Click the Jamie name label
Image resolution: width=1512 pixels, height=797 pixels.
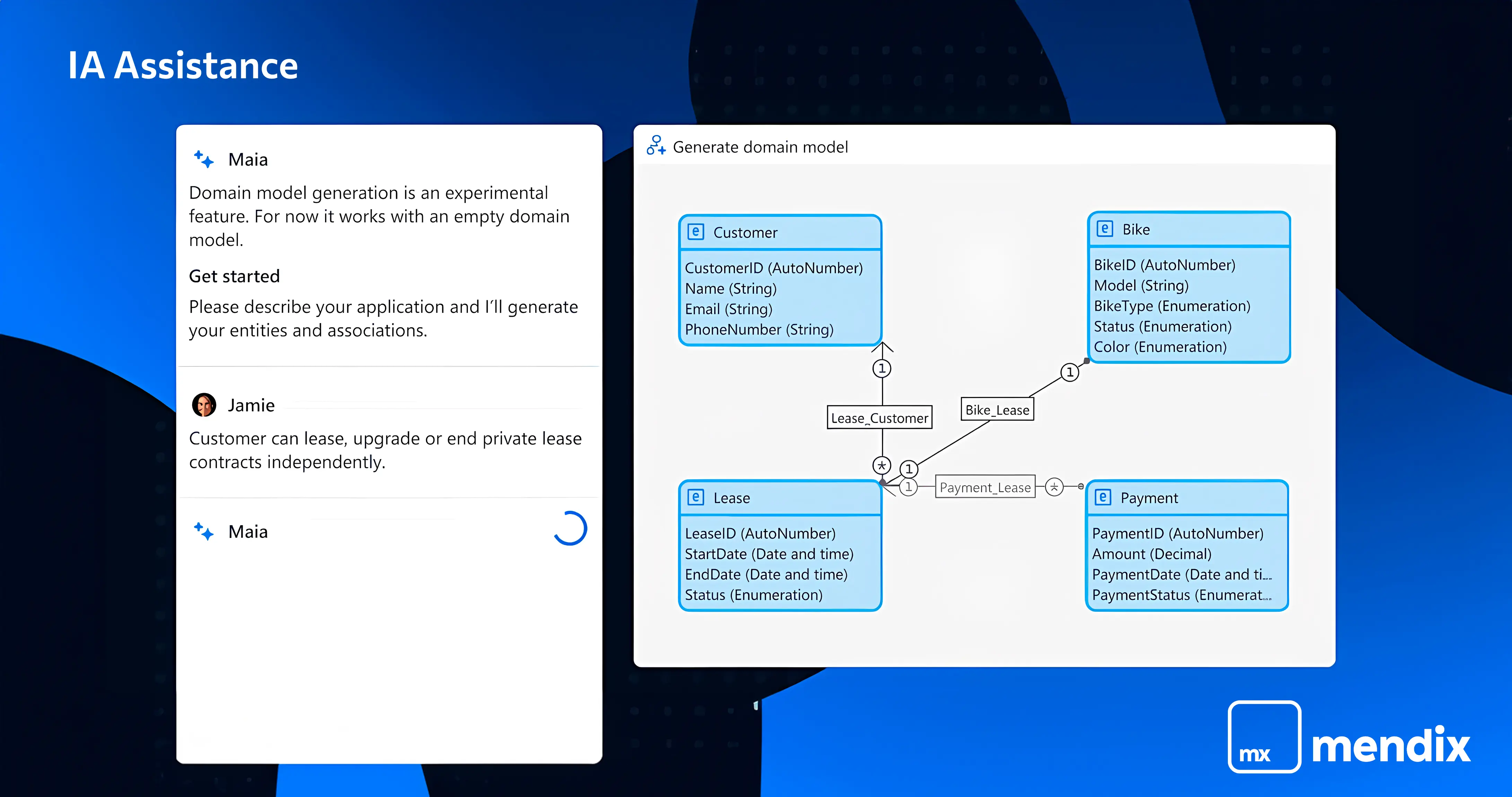251,405
